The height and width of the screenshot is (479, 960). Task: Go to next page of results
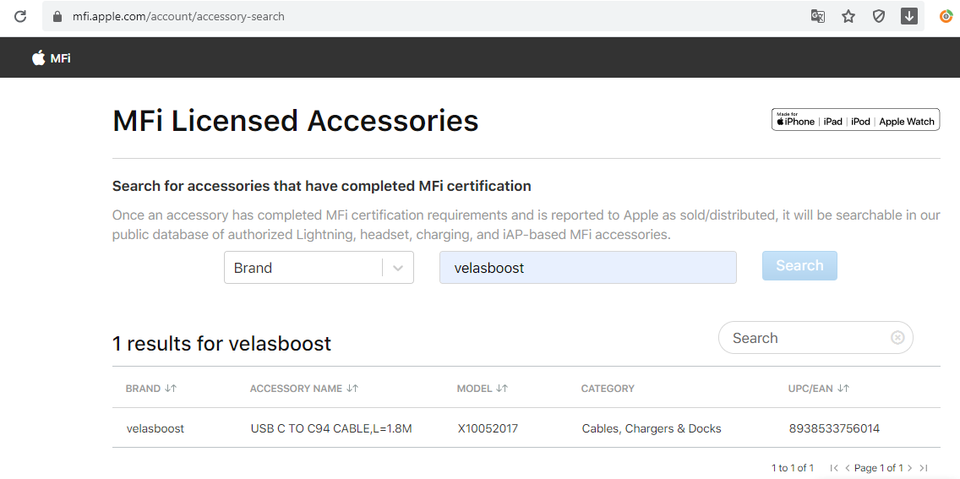pyautogui.click(x=910, y=468)
